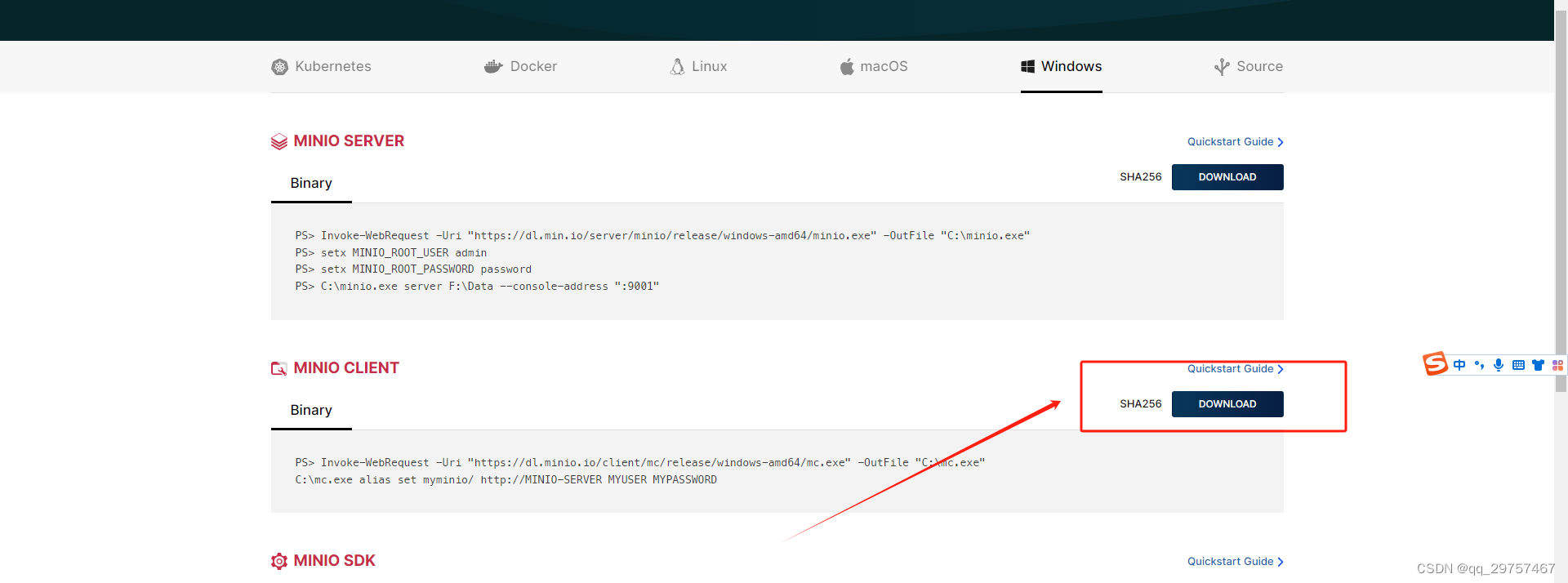1568x583 pixels.
Task: Open the Sogou skin shirt icon
Action: 1538,365
